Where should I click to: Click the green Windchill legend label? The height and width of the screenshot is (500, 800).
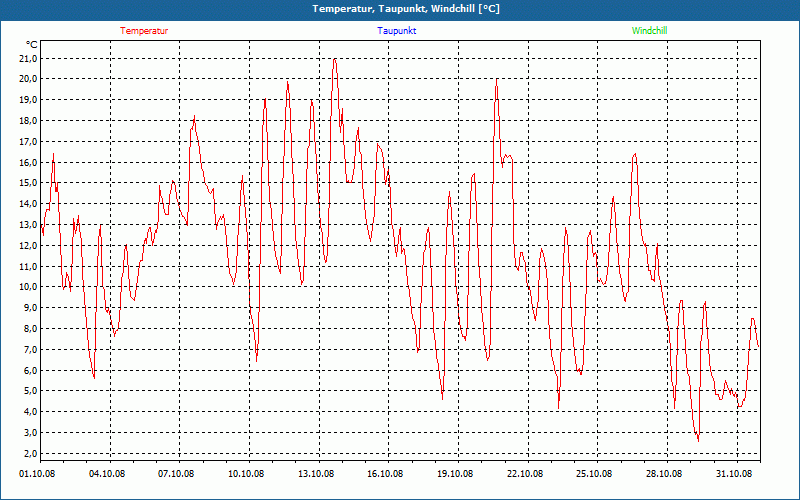tap(649, 31)
